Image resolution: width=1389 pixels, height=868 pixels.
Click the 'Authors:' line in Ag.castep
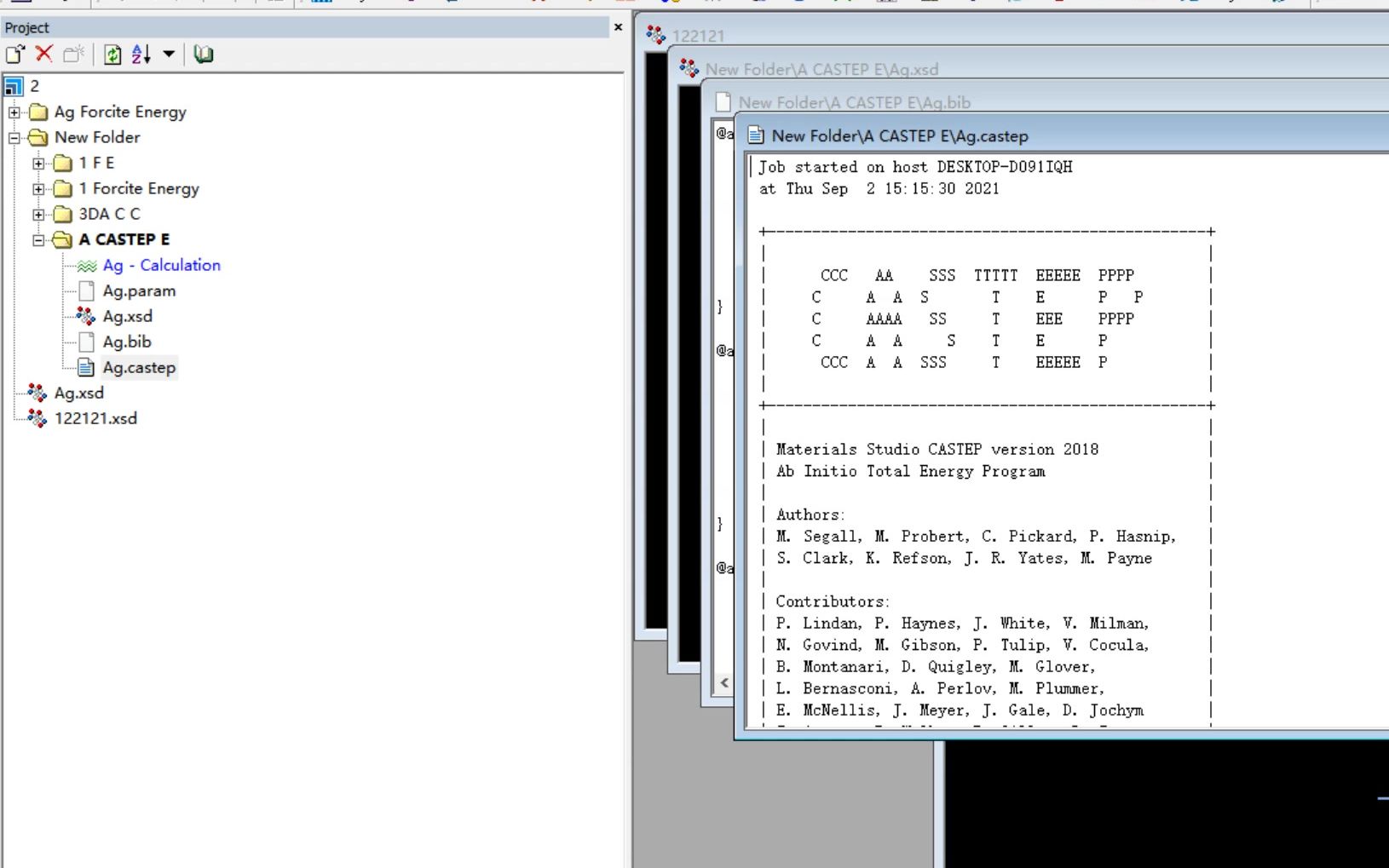810,514
